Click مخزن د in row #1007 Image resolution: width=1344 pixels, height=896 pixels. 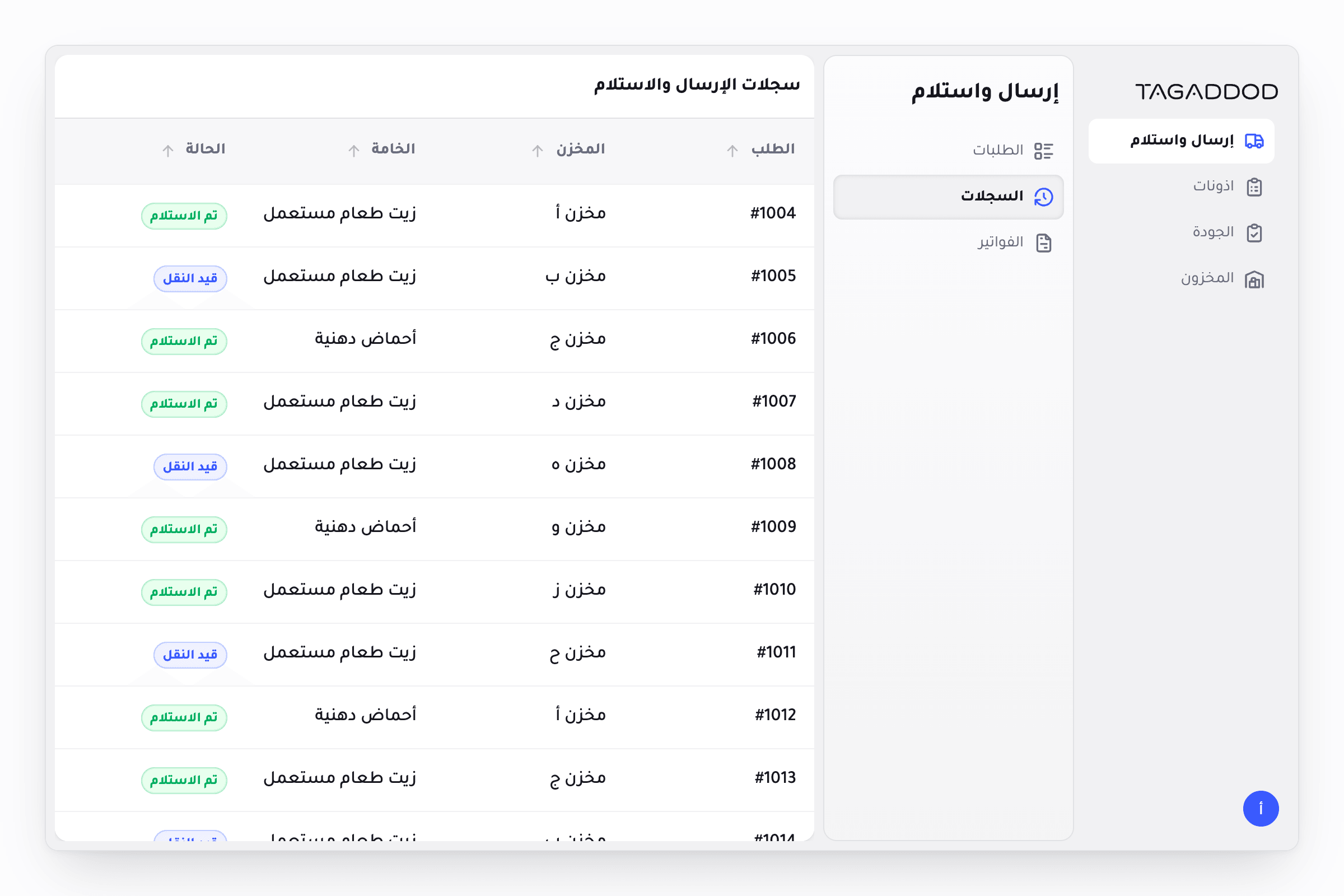coord(579,402)
